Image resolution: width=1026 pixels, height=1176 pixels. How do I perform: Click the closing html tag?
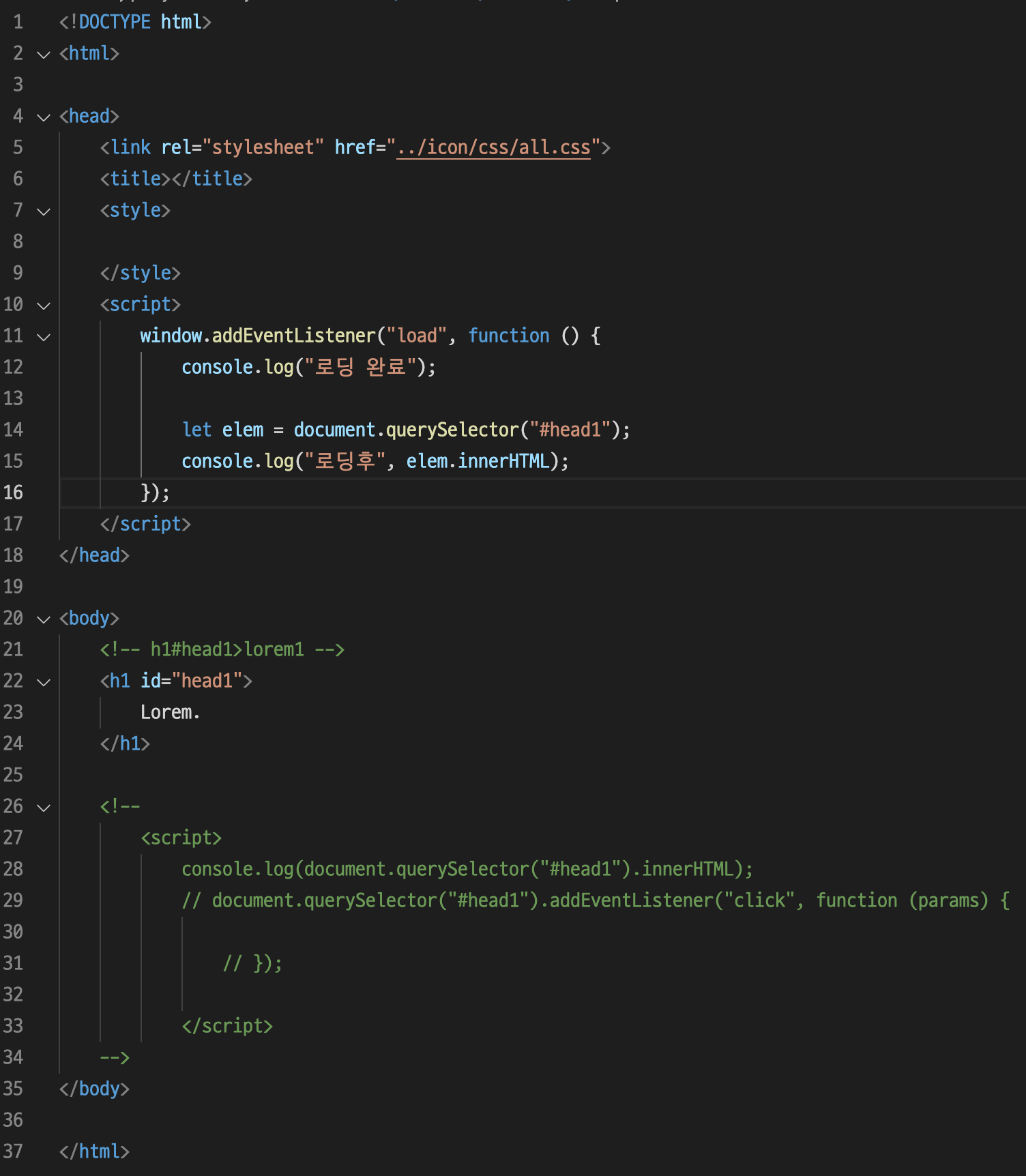[94, 1151]
